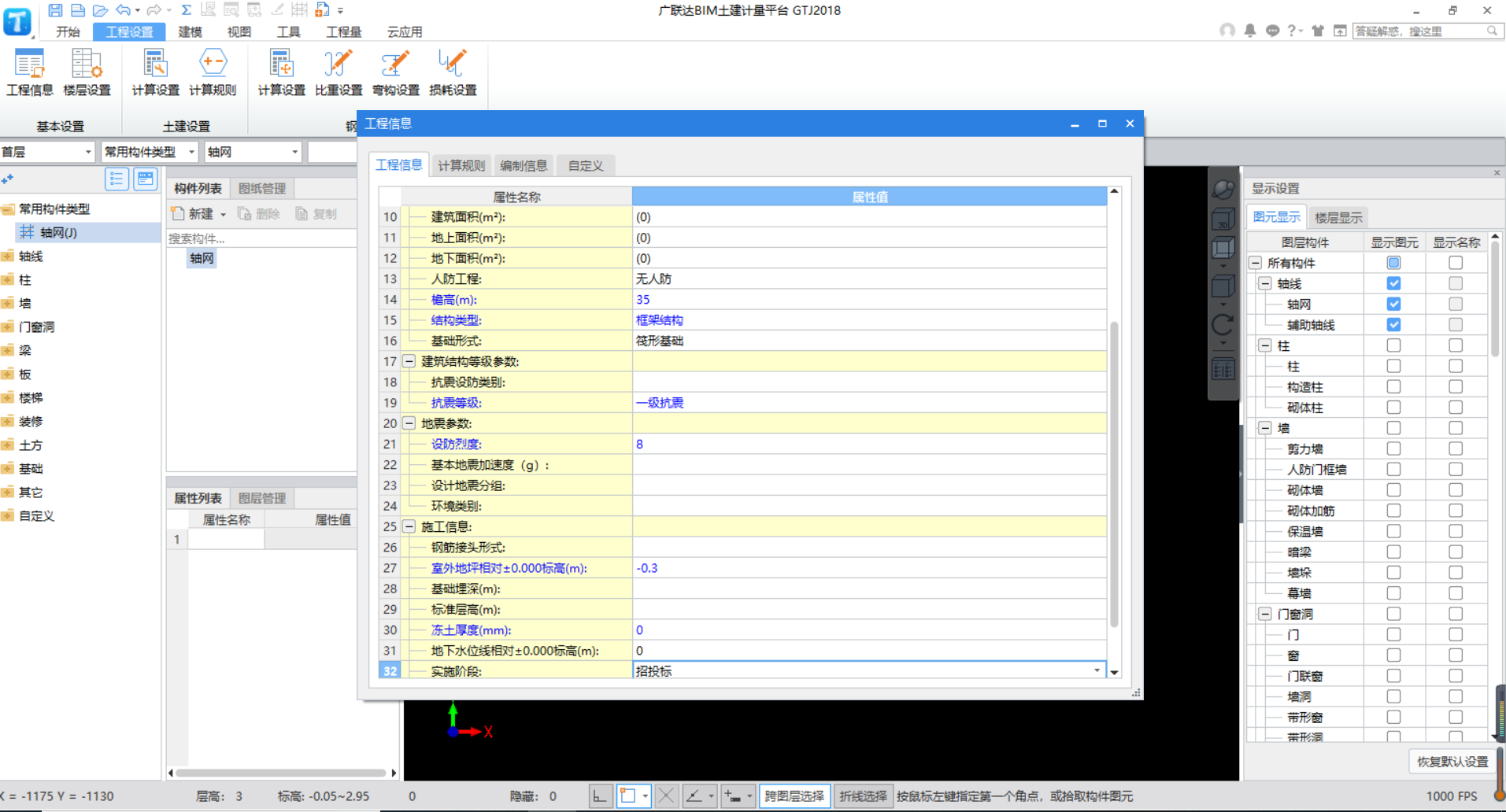
Task: Click the 搜索构件 search field
Action: click(x=261, y=238)
